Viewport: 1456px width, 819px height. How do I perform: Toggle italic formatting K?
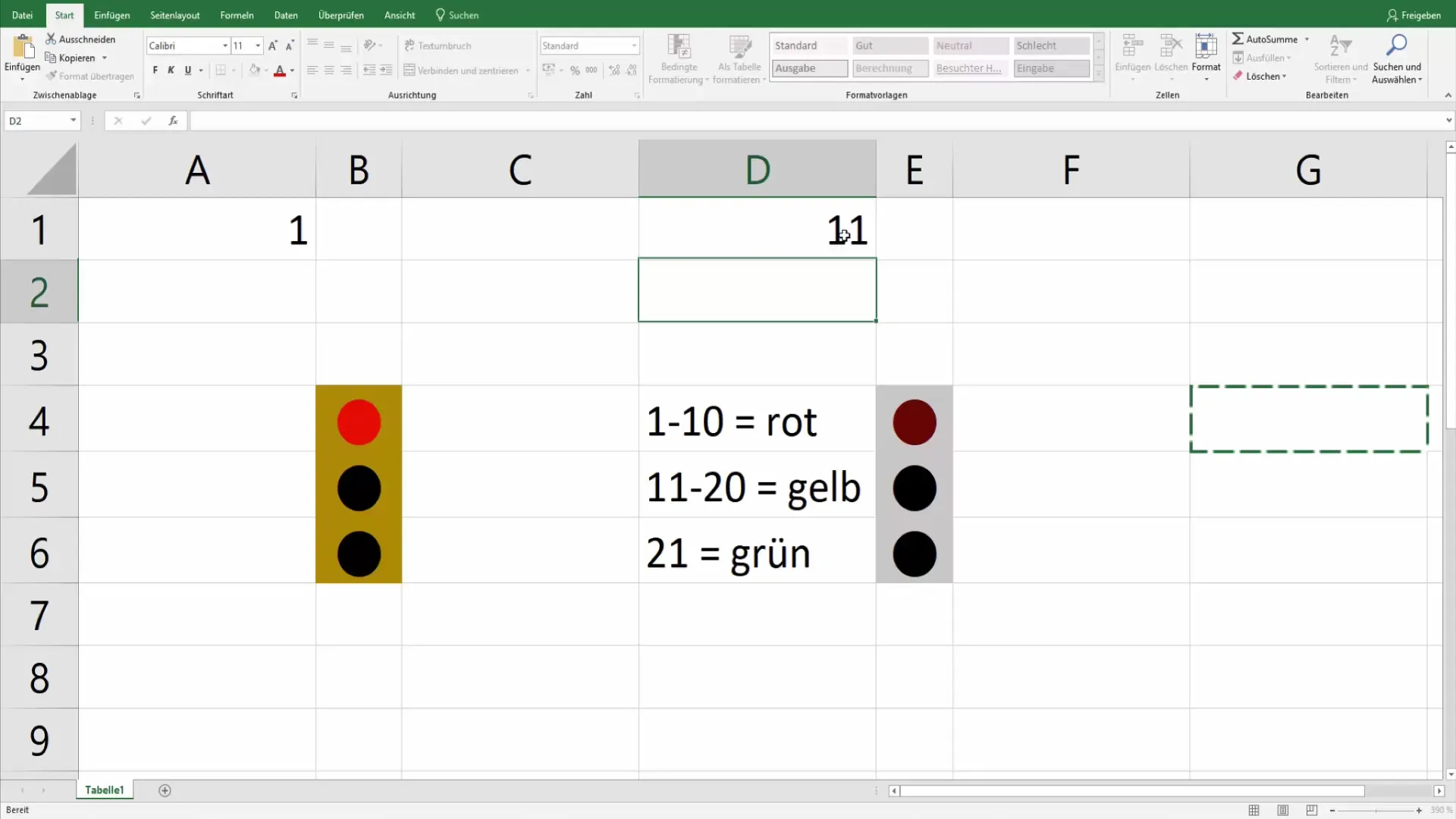click(x=171, y=71)
